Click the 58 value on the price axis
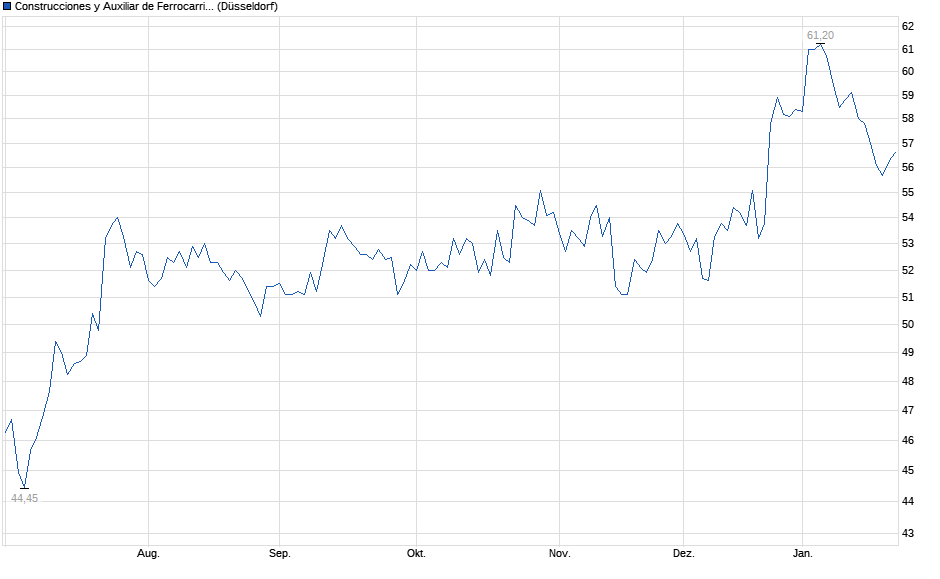Screen dimensions: 940x579 [x=907, y=118]
